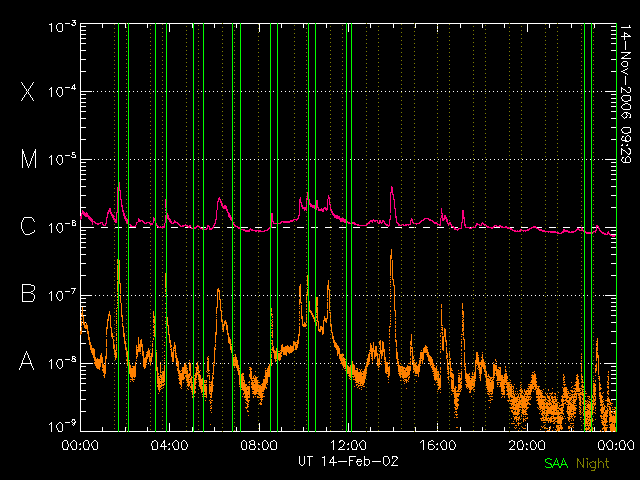This screenshot has width=640, height=480.
Task: Click the 16:00 time axis label
Action: [x=438, y=445]
